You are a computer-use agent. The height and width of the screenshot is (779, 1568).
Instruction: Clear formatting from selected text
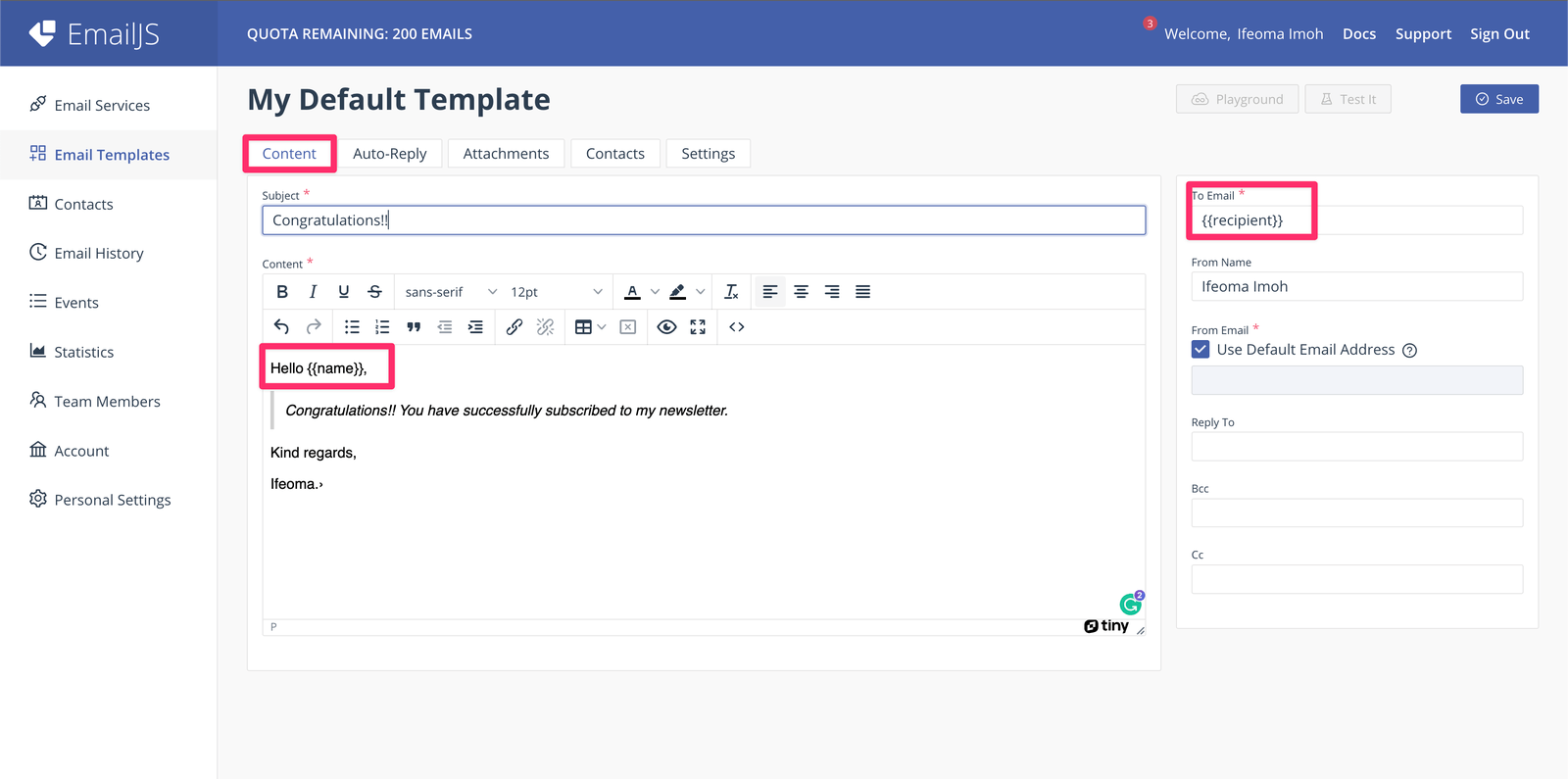point(731,292)
